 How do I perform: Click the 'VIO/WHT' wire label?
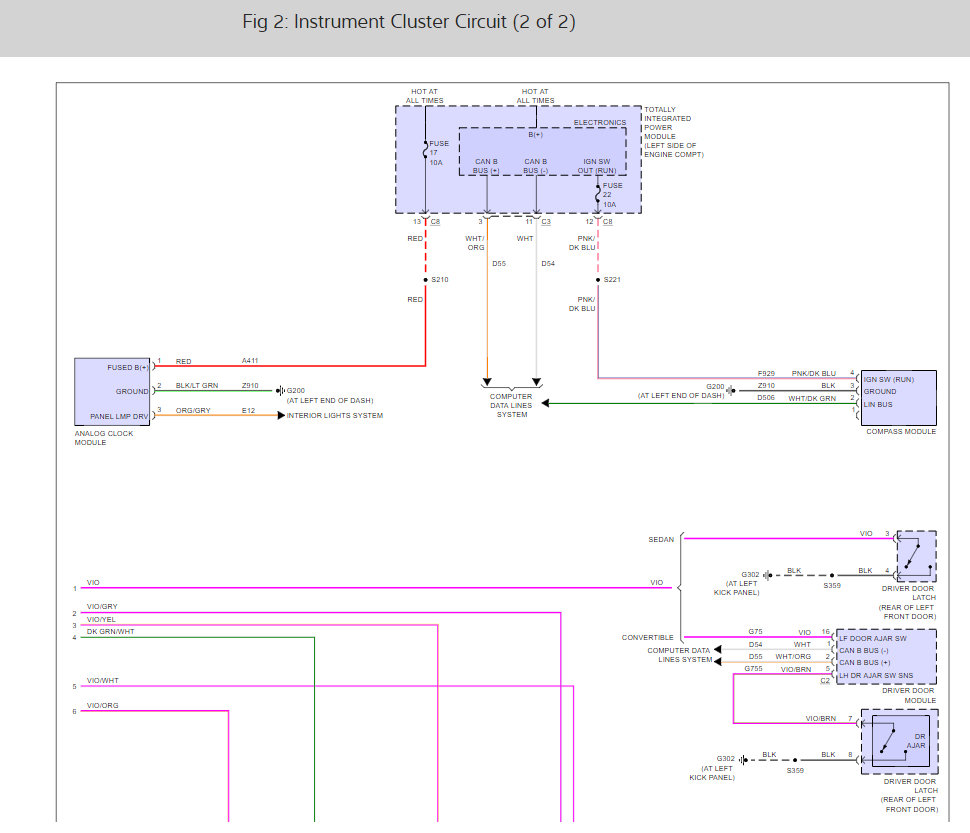click(103, 680)
